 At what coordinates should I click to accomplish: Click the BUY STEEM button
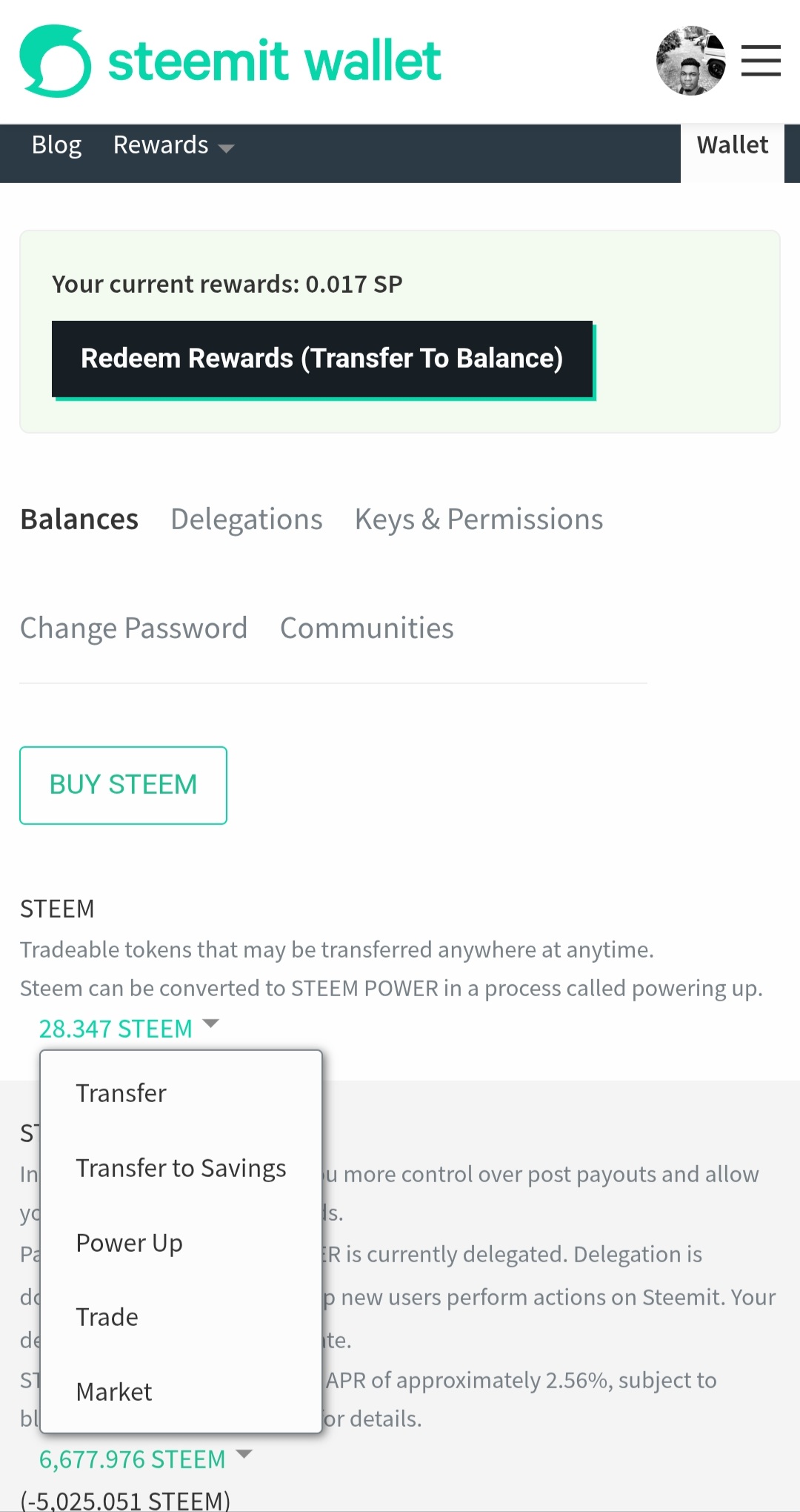tap(123, 785)
